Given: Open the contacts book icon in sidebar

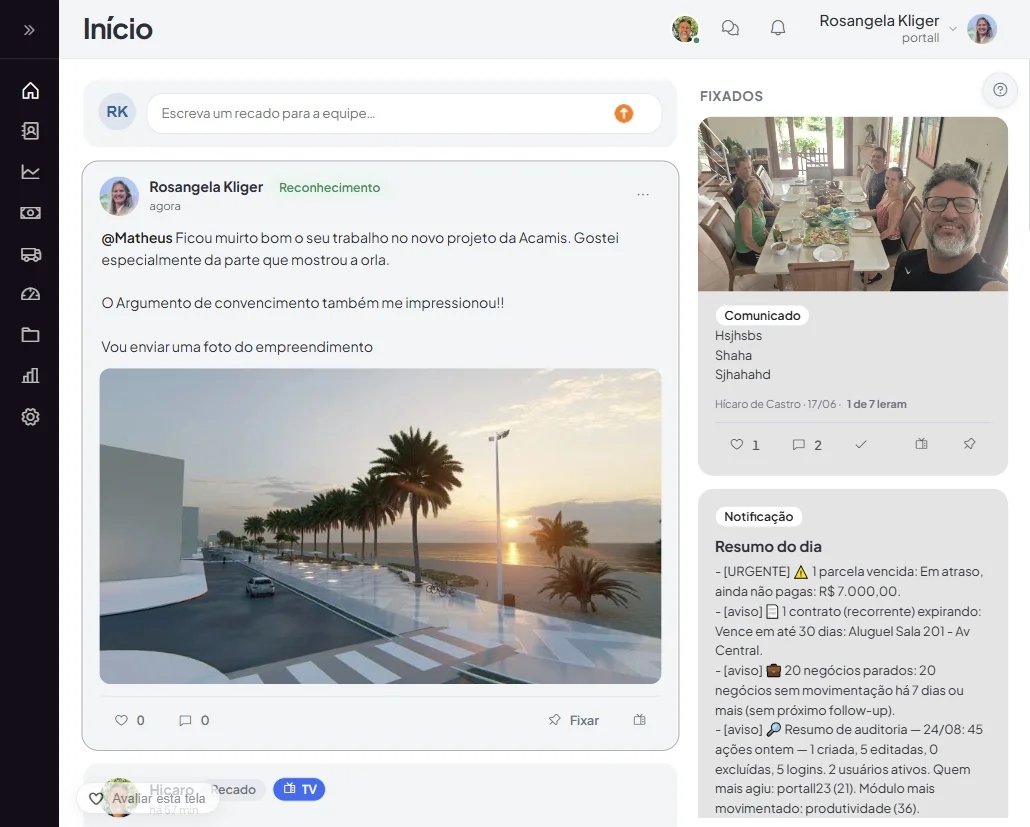Looking at the screenshot, I should 30,131.
